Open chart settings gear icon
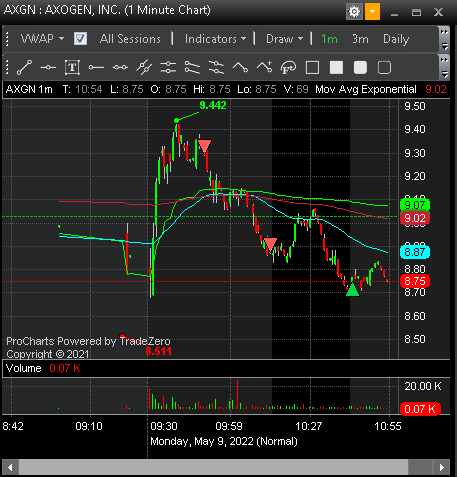This screenshot has width=457, height=477. [354, 12]
